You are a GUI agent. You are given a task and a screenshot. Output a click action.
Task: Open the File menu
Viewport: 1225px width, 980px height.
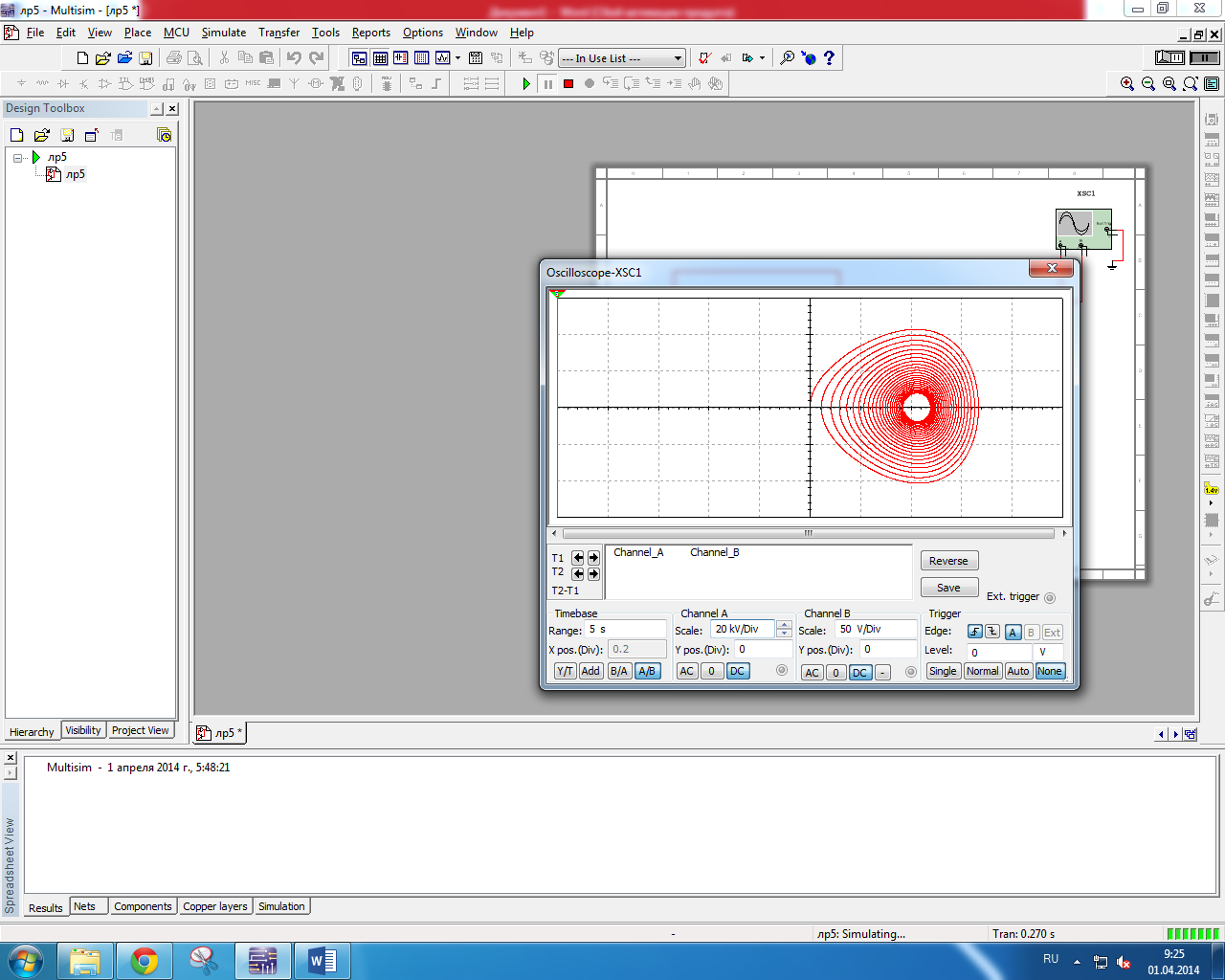click(x=35, y=33)
